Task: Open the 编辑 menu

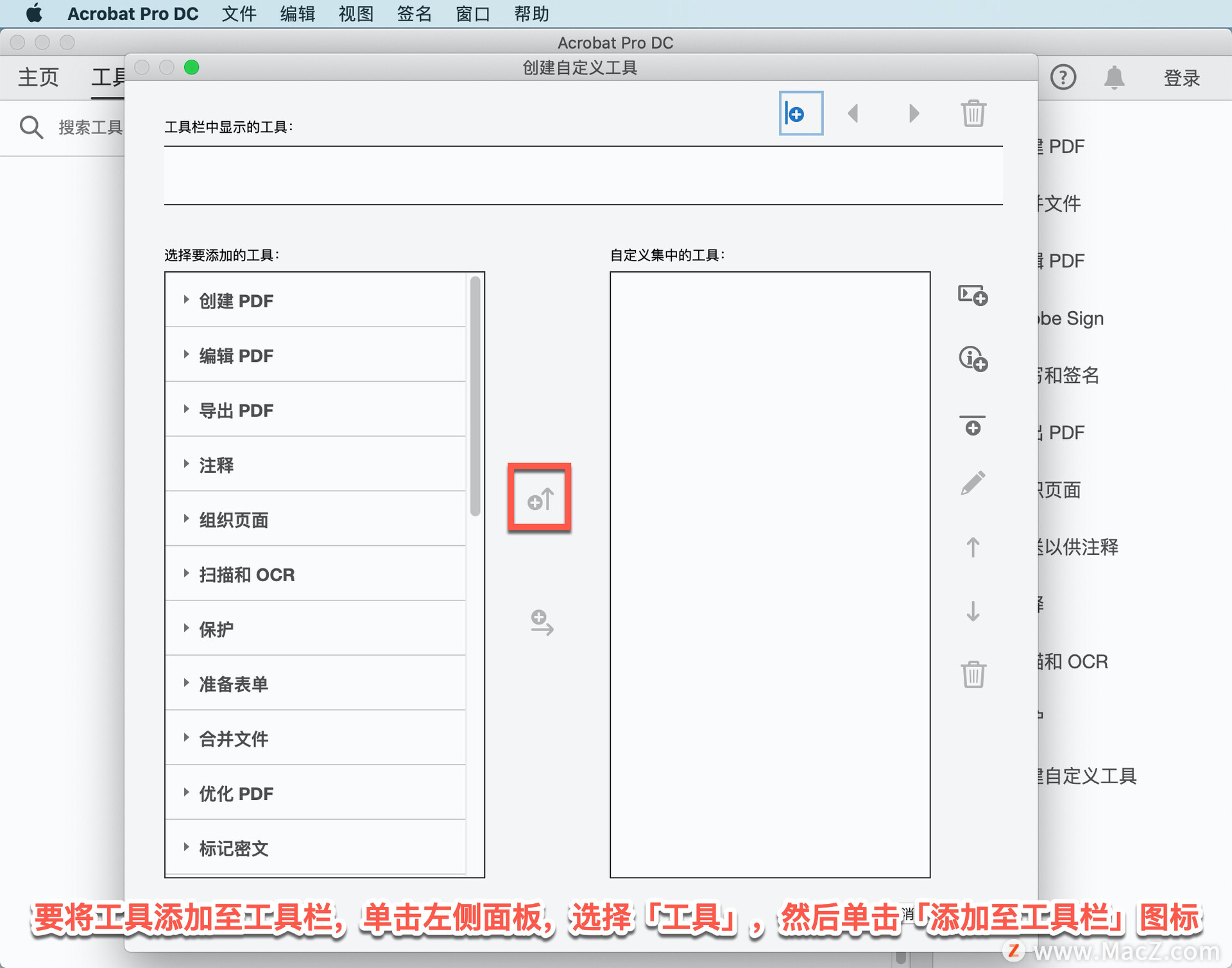Action: 297,13
